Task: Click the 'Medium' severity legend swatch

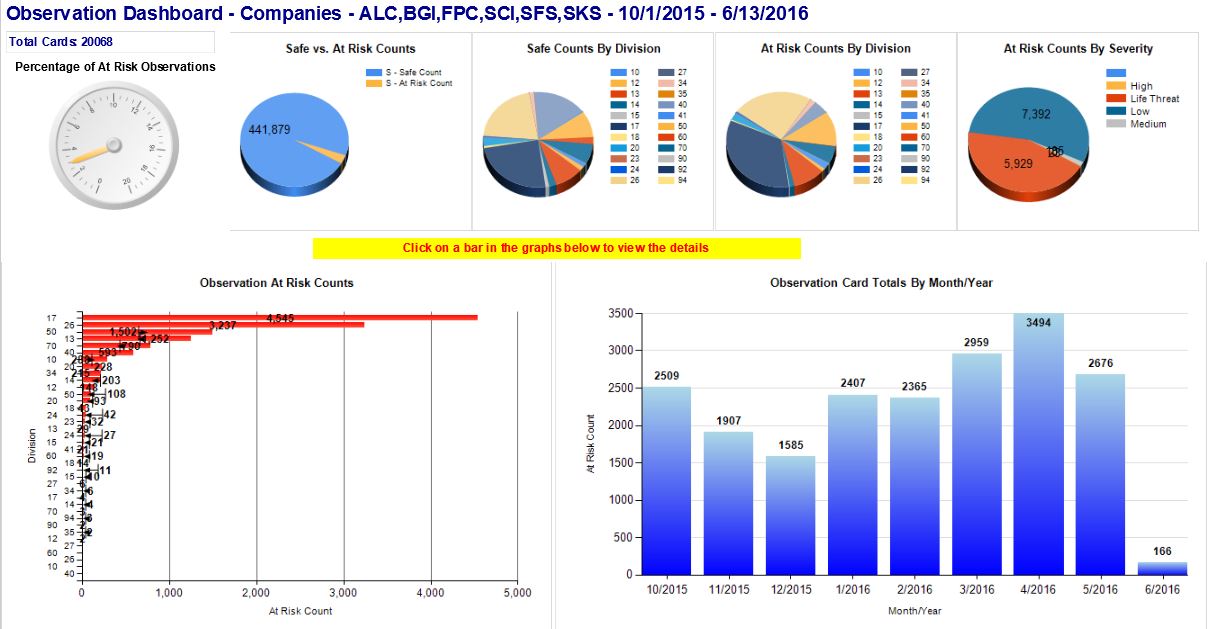Action: point(1116,124)
